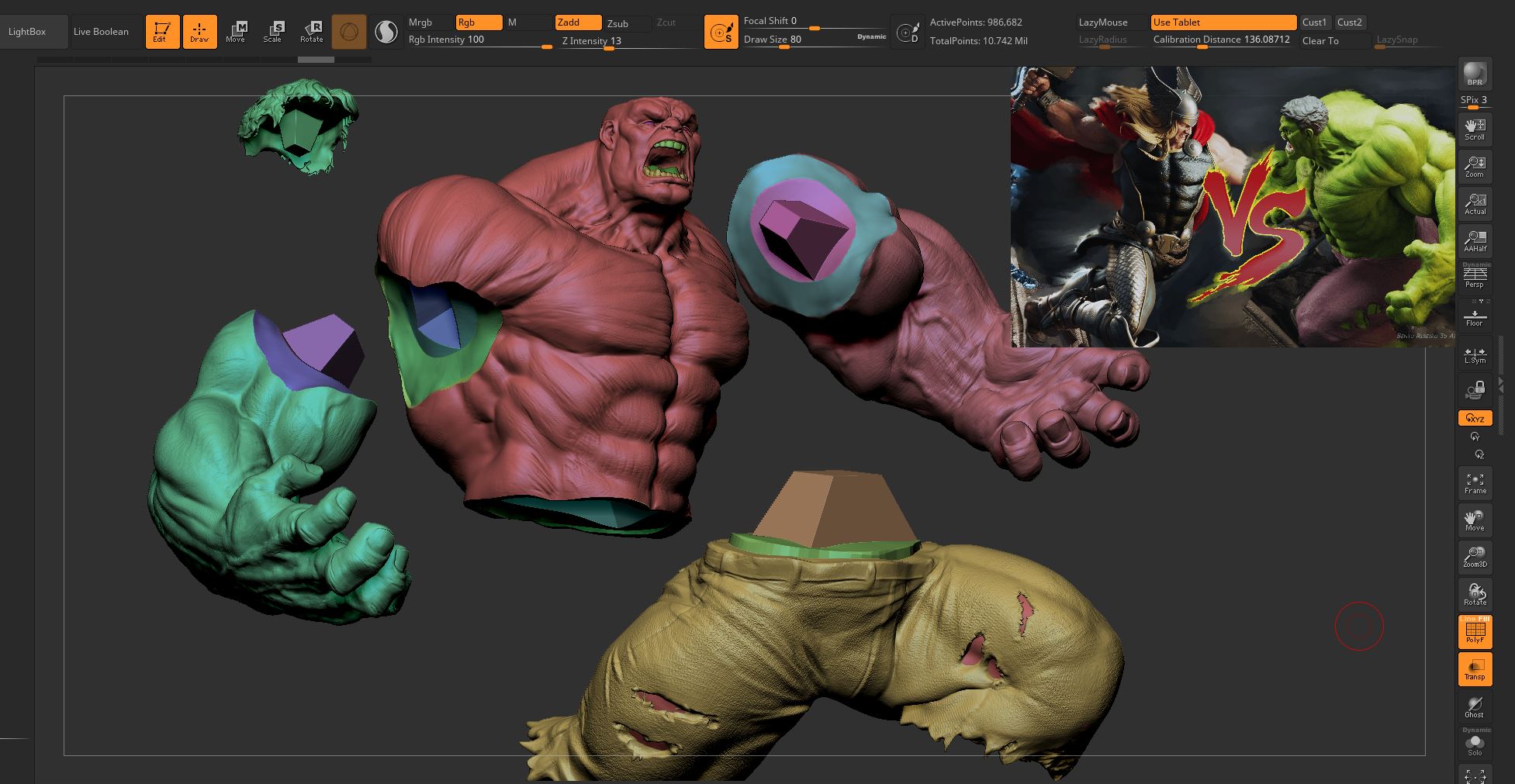Switch to the Move gizmo mode
The image size is (1515, 784).
point(236,32)
